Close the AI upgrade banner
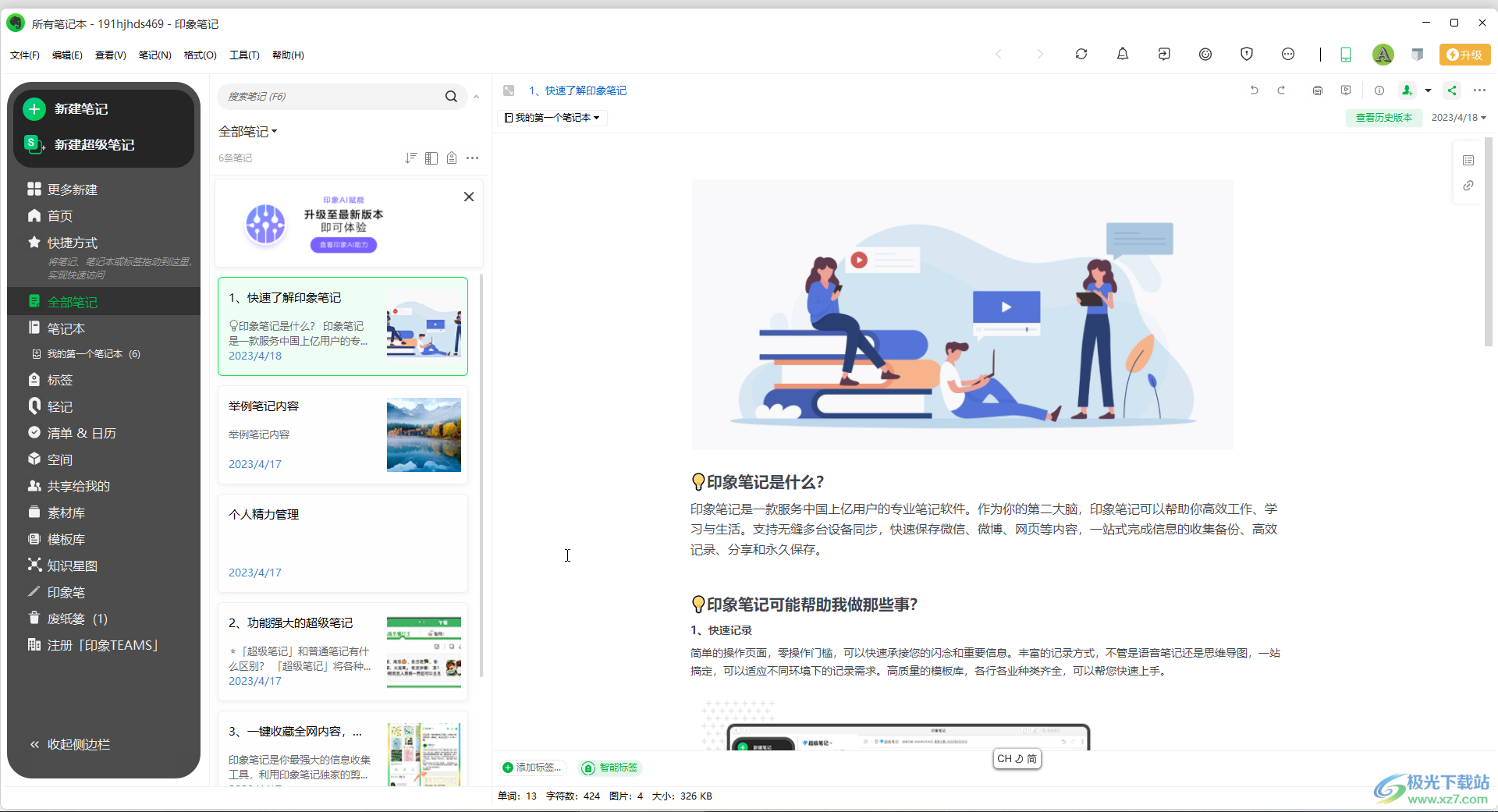This screenshot has width=1498, height=812. tap(469, 197)
